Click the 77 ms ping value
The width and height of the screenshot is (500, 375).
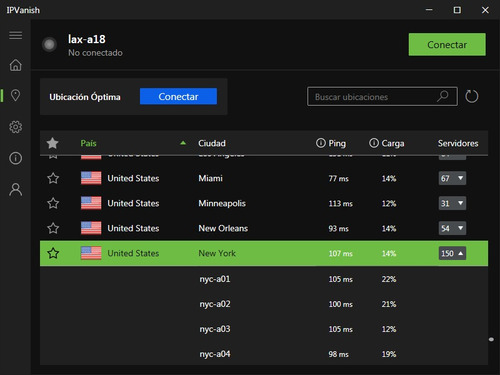click(338, 178)
